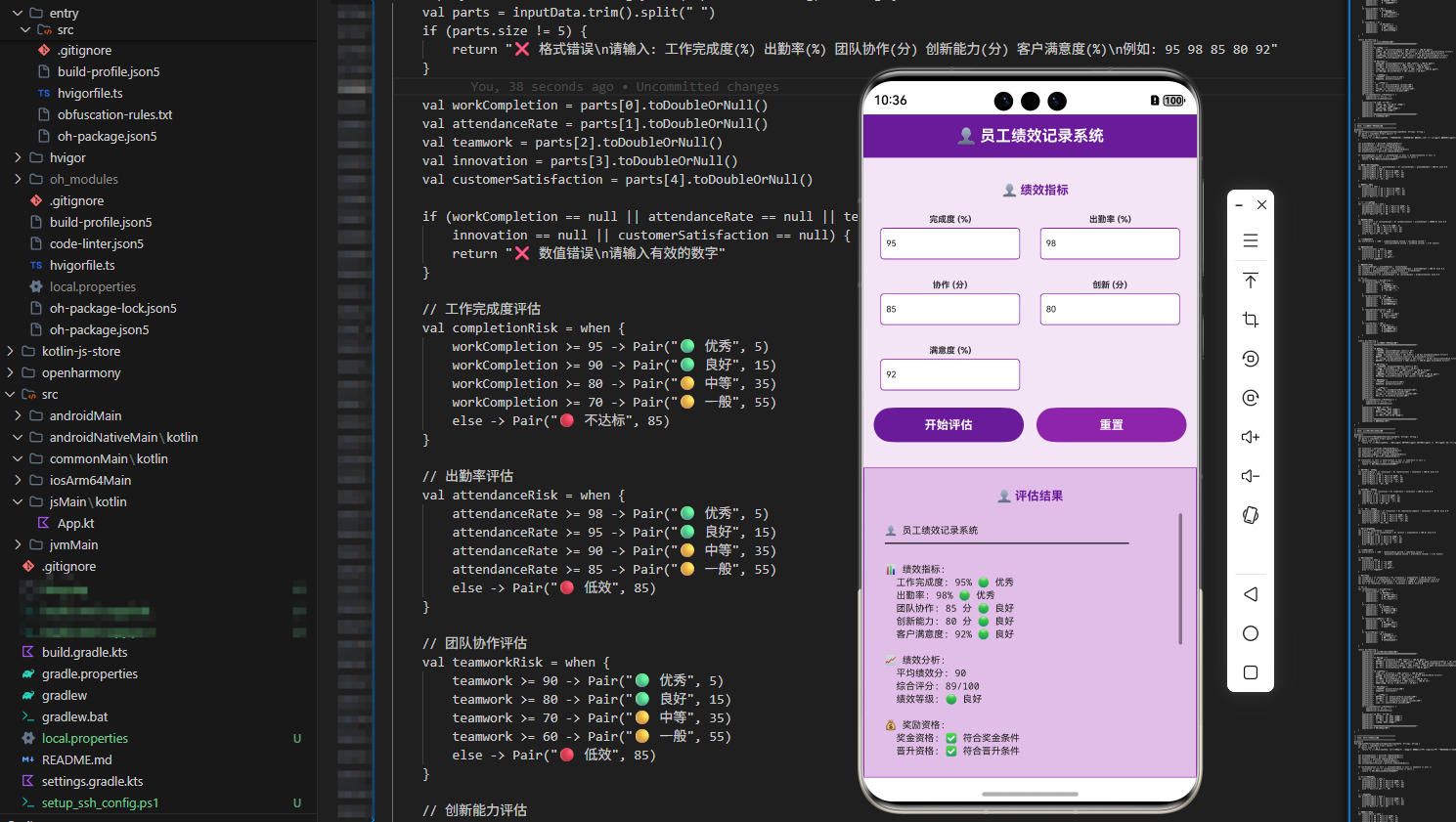This screenshot has width=1456, height=822.
Task: Rotate emulator screen counterclockwise
Action: (x=1250, y=359)
